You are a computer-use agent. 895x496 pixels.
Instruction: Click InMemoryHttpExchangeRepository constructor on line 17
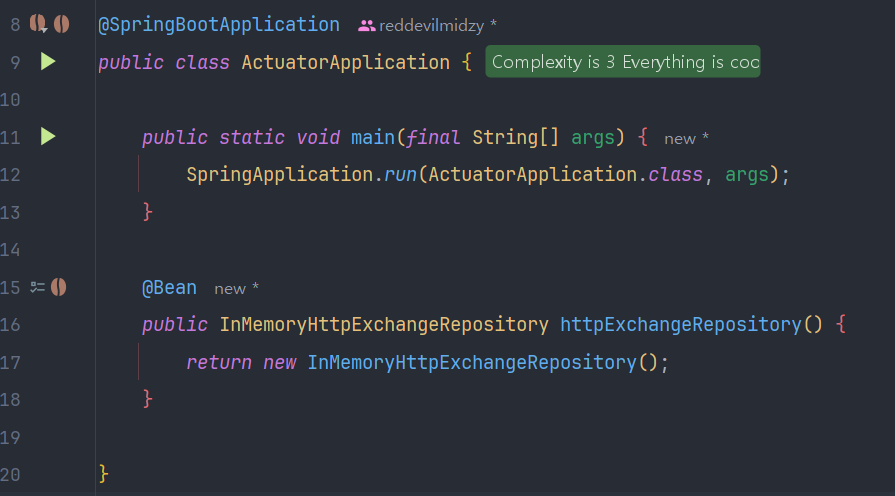click(x=471, y=362)
